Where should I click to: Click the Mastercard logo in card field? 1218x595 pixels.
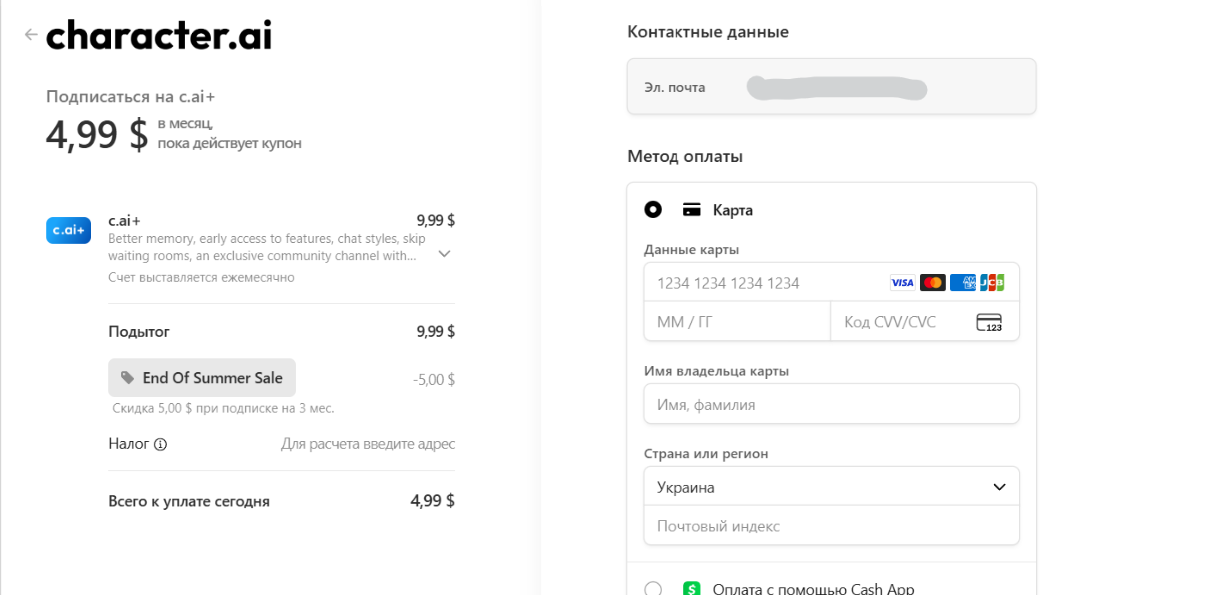(x=932, y=283)
